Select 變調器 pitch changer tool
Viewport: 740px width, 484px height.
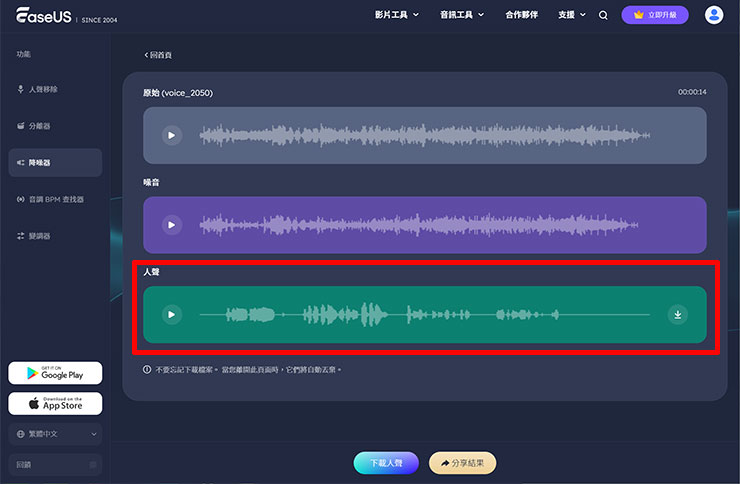pyautogui.click(x=39, y=236)
